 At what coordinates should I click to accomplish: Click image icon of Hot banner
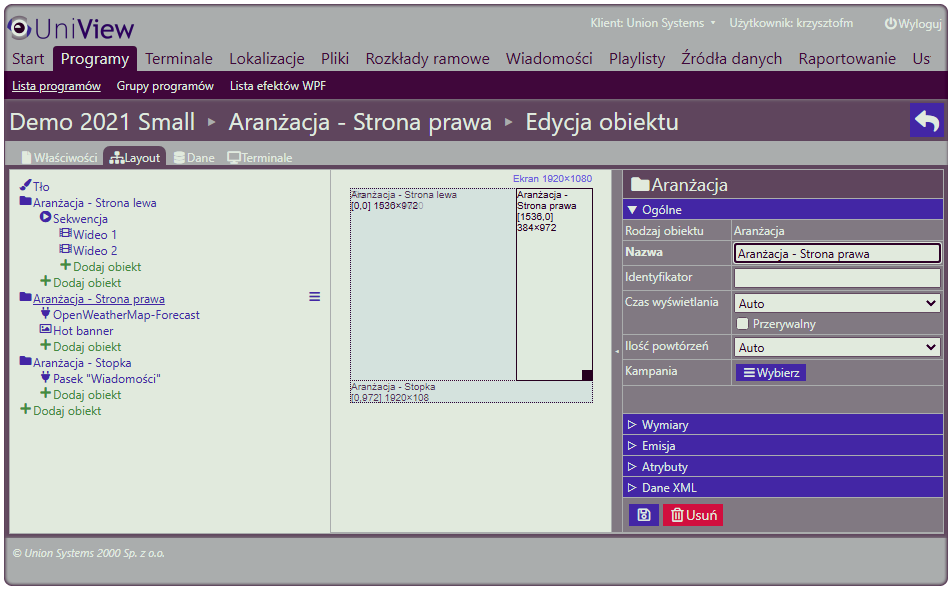tap(46, 330)
